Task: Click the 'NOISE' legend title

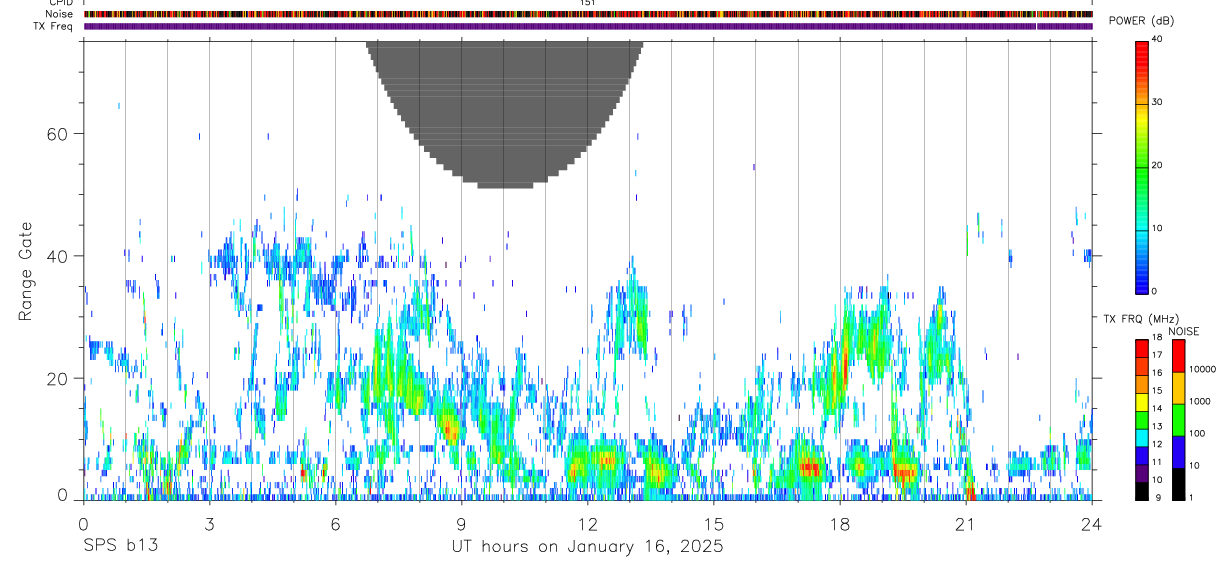Action: point(1183,331)
